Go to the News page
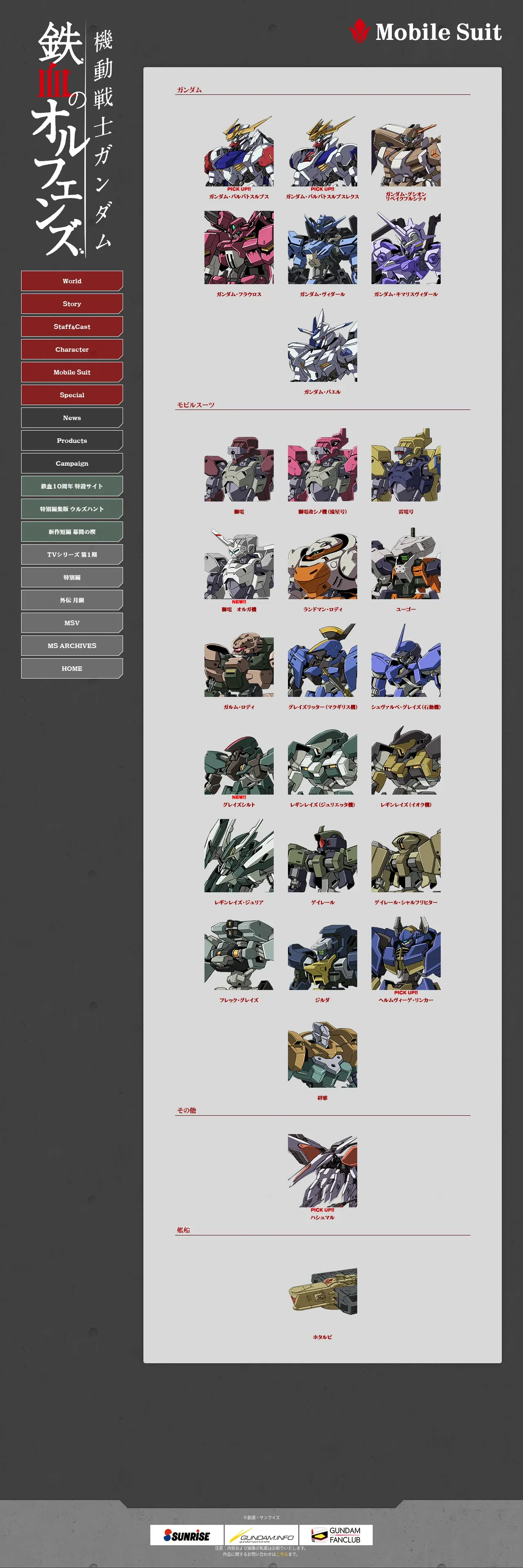This screenshot has height=1568, width=523. pyautogui.click(x=72, y=418)
